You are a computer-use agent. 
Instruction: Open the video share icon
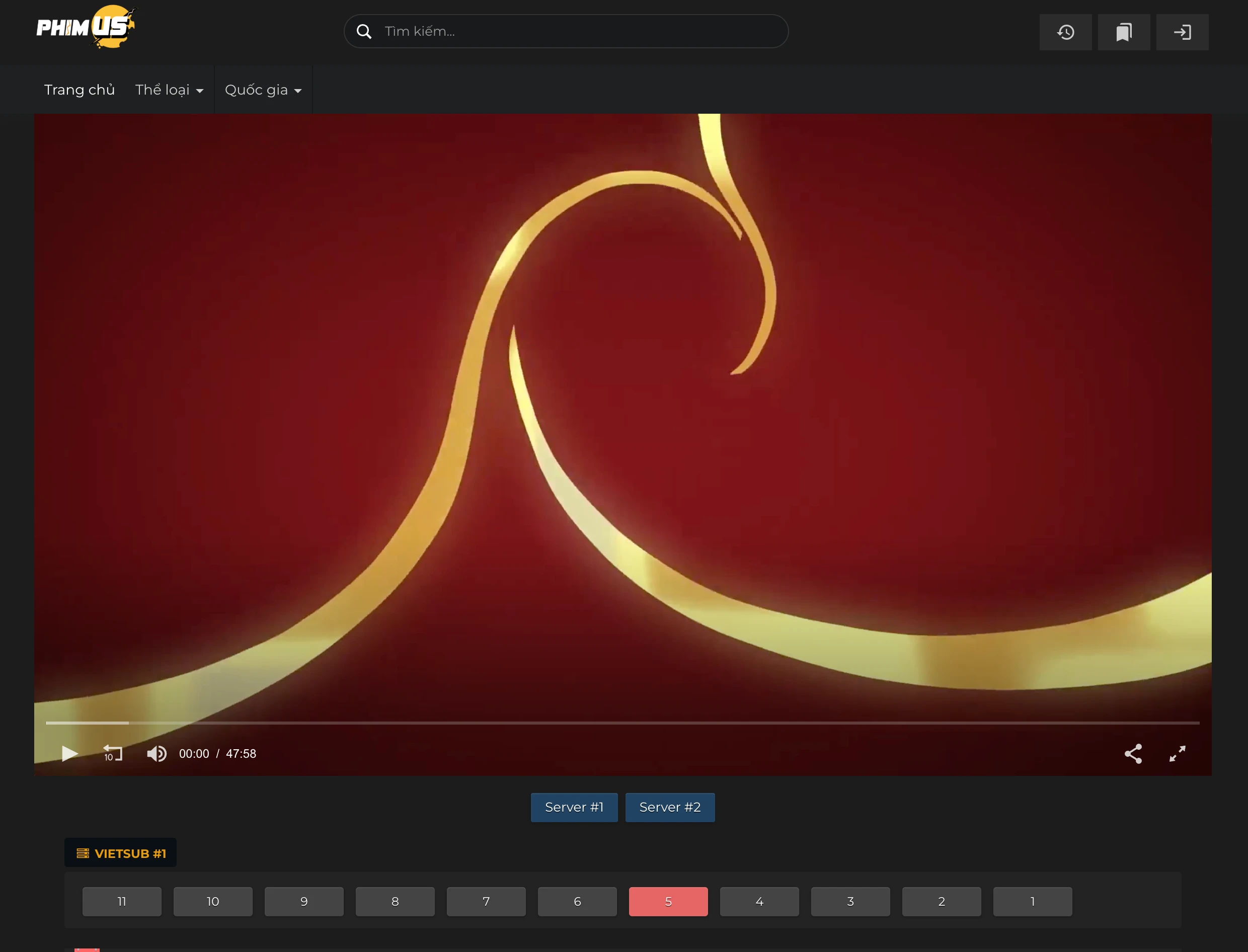click(1133, 754)
